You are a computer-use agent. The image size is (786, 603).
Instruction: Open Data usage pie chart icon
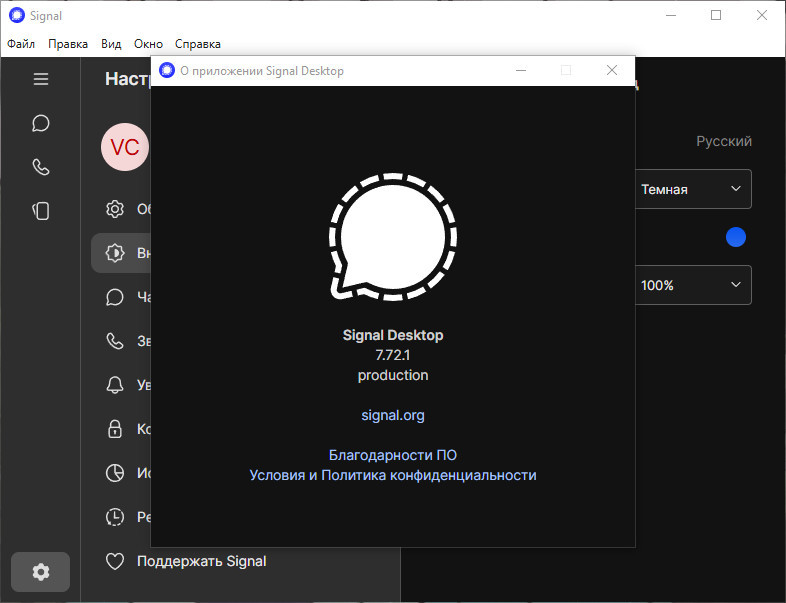click(115, 473)
